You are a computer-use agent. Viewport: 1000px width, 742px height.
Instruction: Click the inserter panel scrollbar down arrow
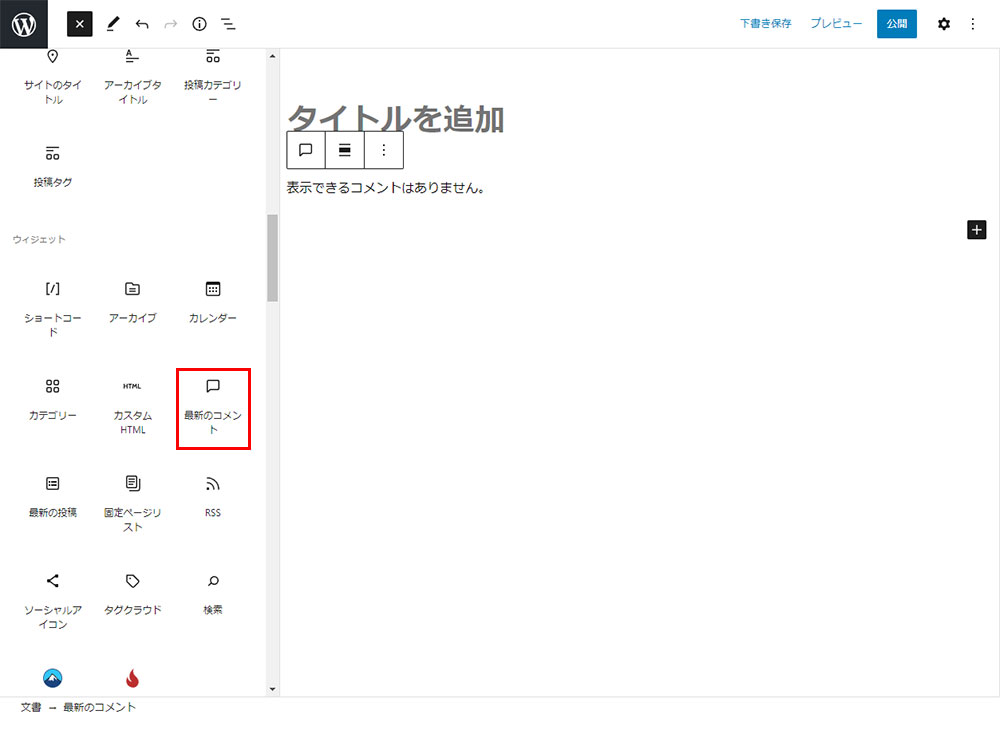[x=273, y=689]
